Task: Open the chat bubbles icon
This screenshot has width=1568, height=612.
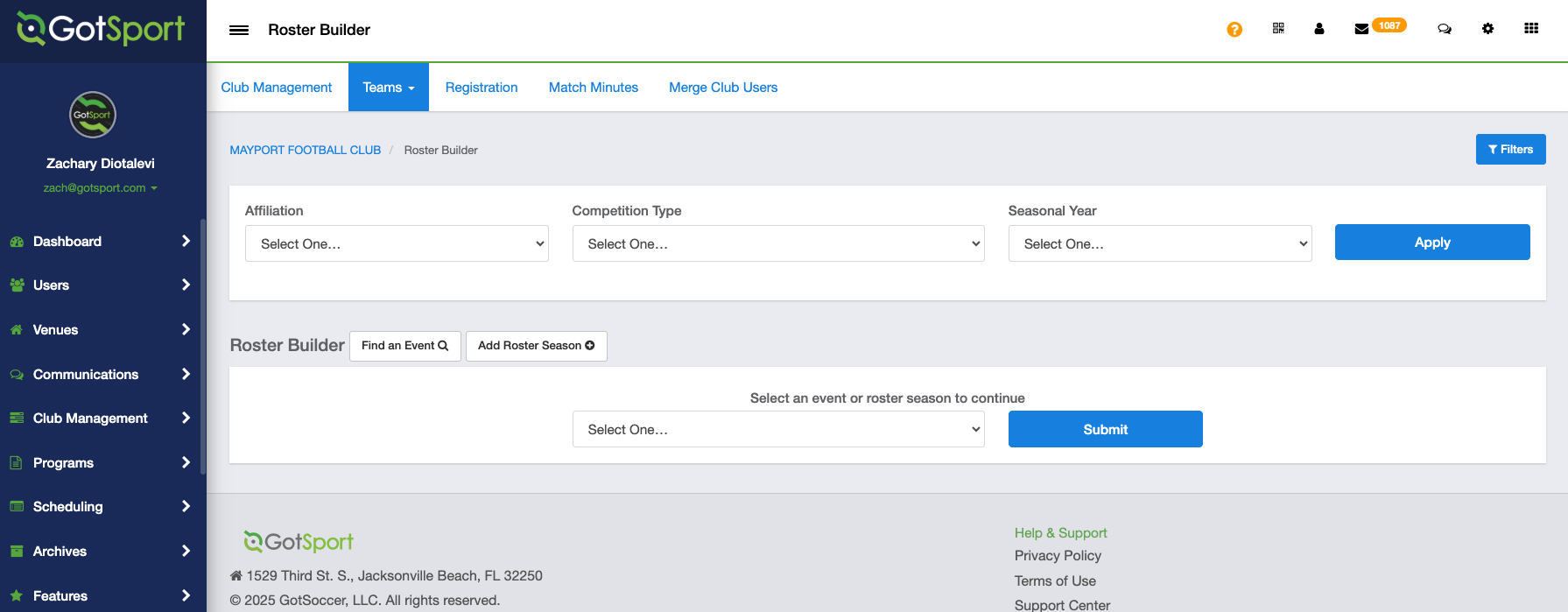Action: 1445,29
